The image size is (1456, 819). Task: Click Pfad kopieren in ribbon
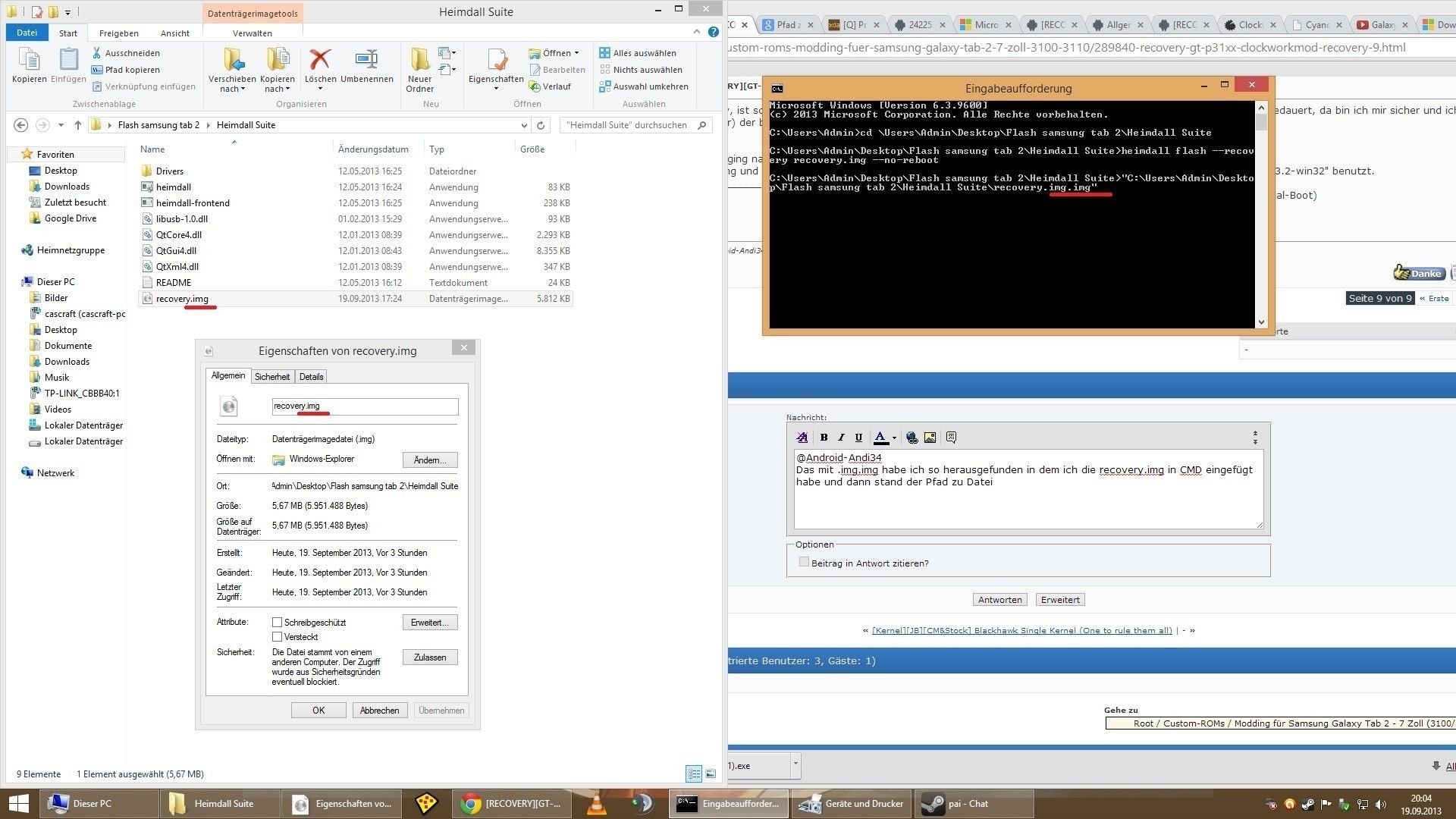pyautogui.click(x=126, y=70)
